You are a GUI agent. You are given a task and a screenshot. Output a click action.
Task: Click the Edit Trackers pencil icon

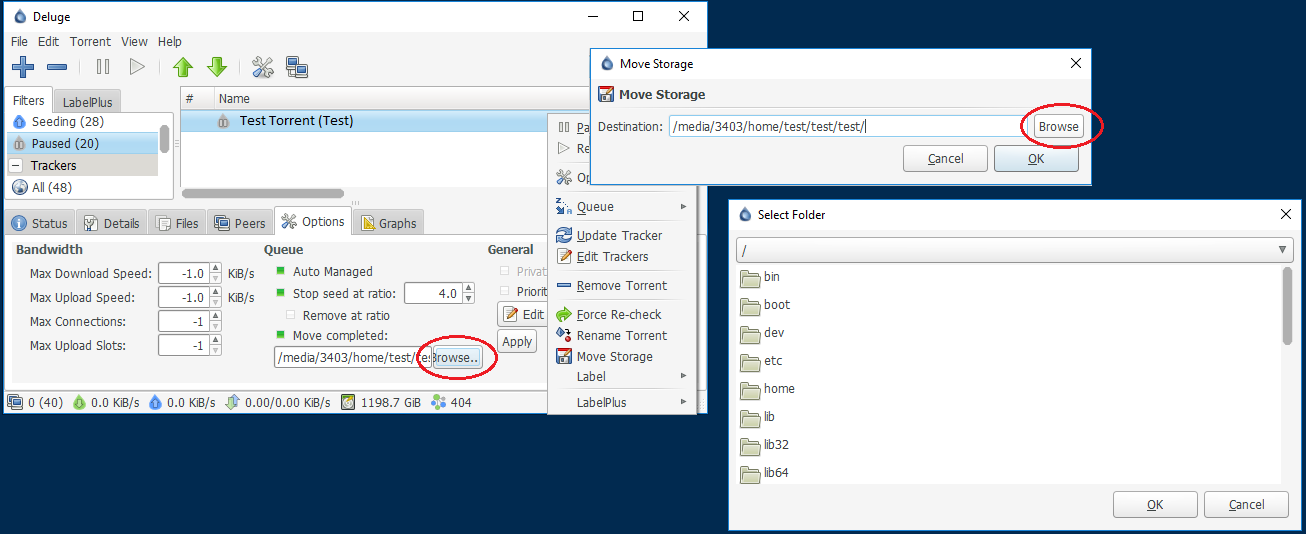pyautogui.click(x=564, y=257)
